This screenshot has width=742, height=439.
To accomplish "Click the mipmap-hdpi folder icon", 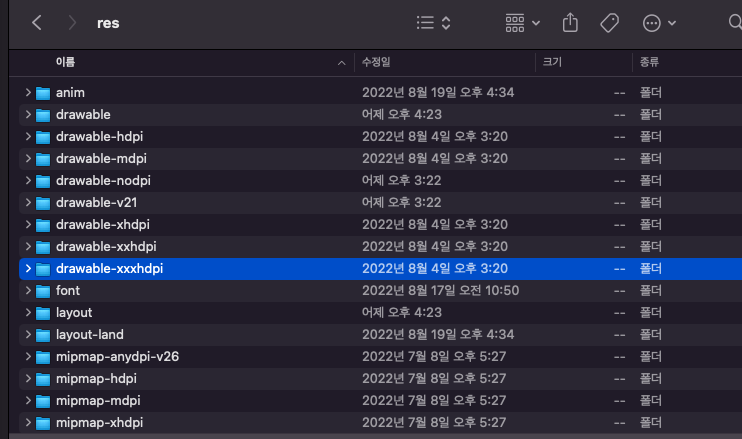I will pos(43,379).
